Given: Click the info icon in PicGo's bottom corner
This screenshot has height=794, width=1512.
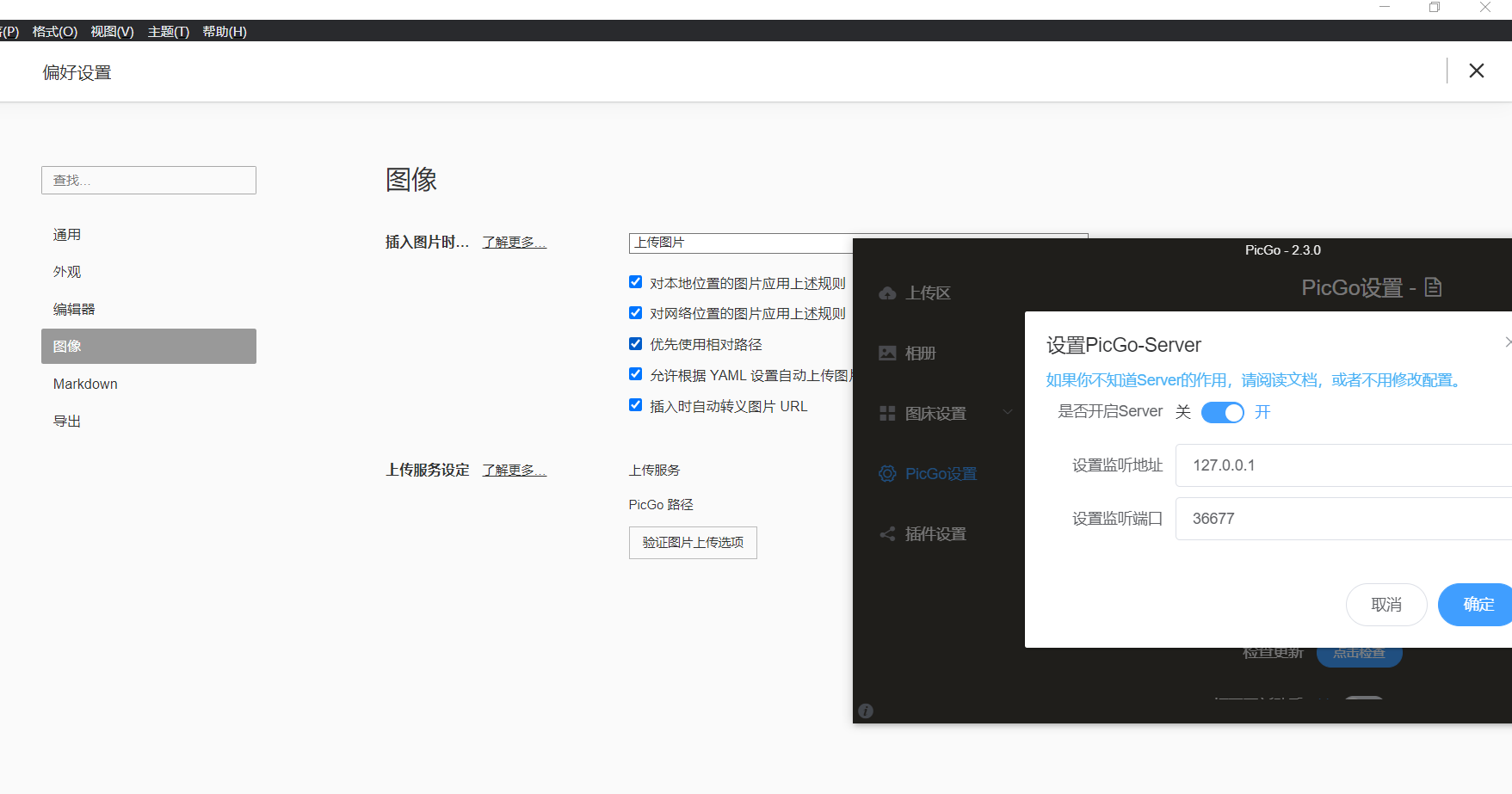Looking at the screenshot, I should (866, 711).
